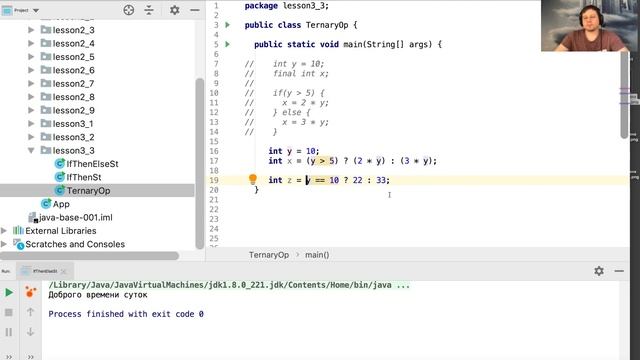Select the run tab in Run panel
Viewport: 640px width, 360px height.
coord(44,271)
